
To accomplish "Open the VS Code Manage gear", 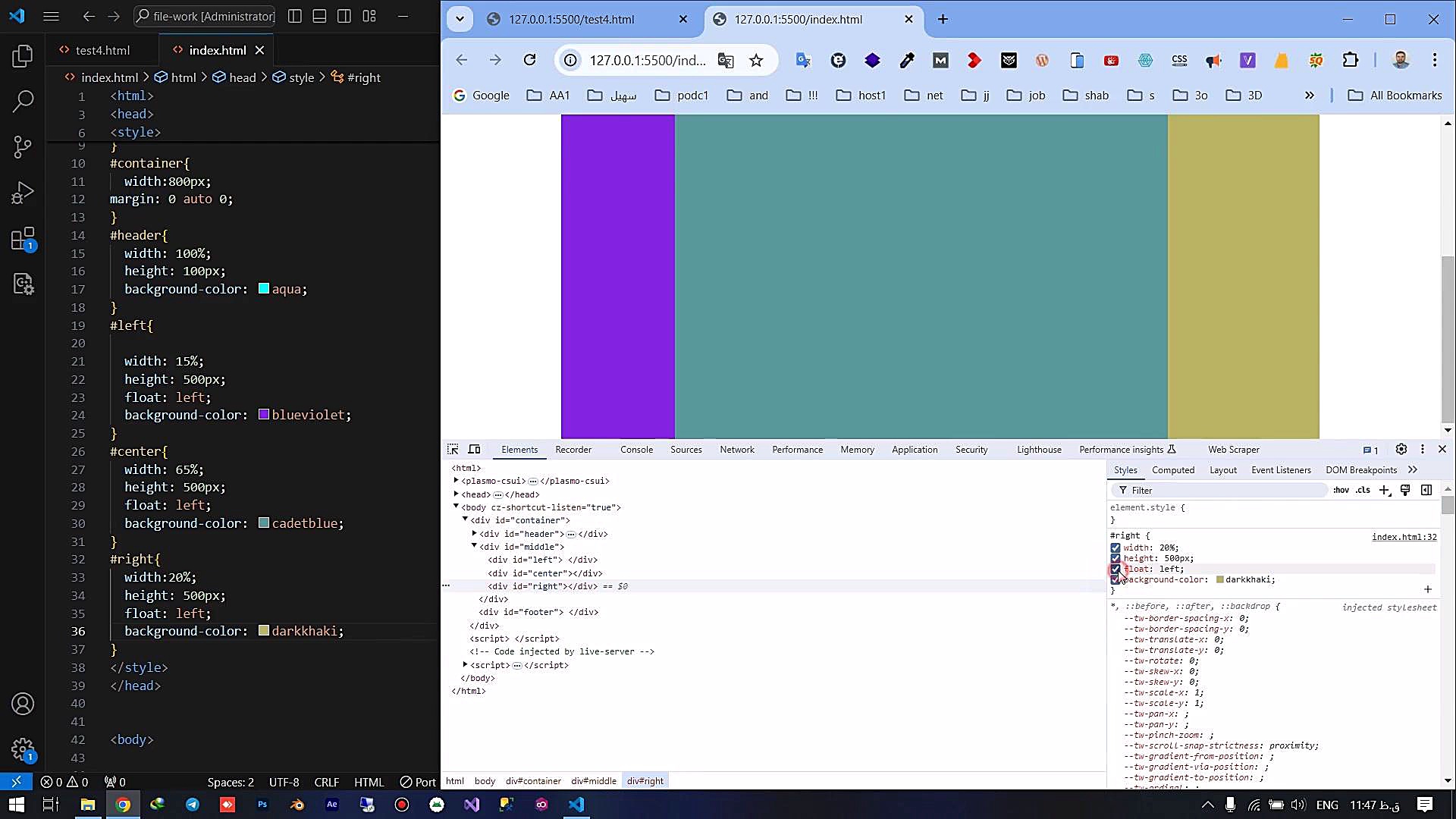I will (23, 750).
